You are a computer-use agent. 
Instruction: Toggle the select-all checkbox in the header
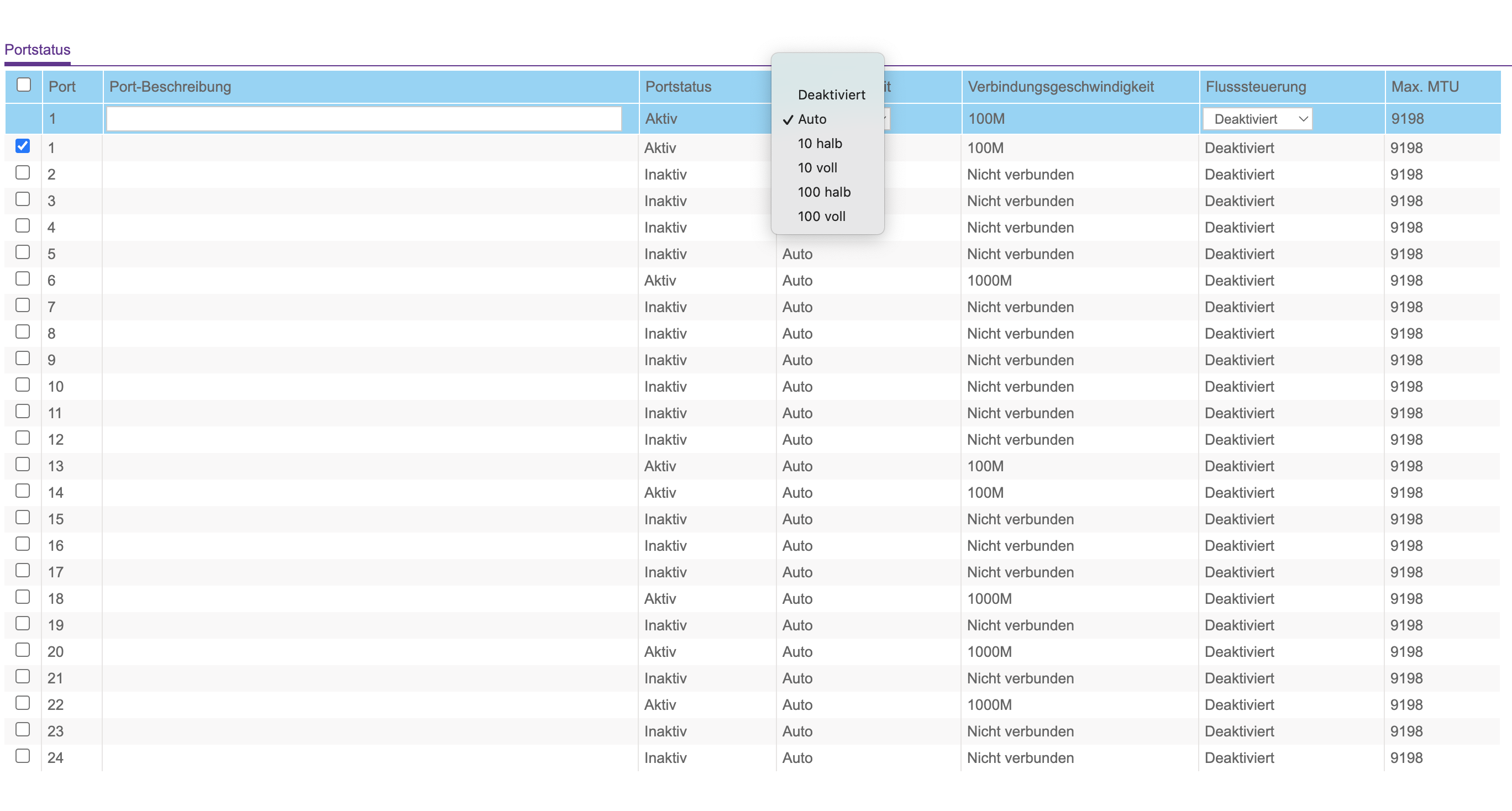point(23,85)
